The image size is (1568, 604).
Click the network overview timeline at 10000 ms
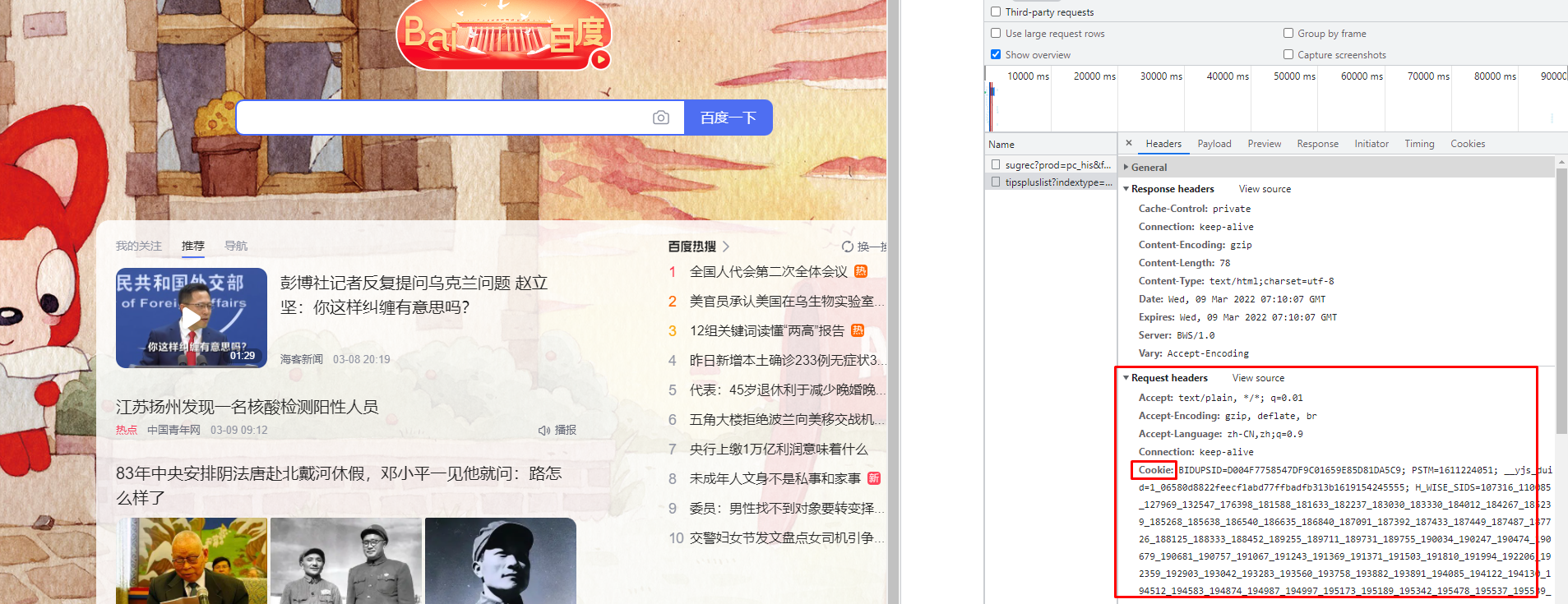(x=1028, y=76)
